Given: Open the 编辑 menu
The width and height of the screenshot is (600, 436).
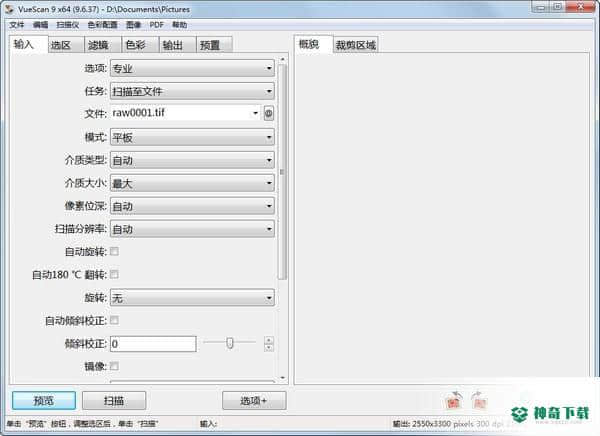Looking at the screenshot, I should click(x=40, y=25).
